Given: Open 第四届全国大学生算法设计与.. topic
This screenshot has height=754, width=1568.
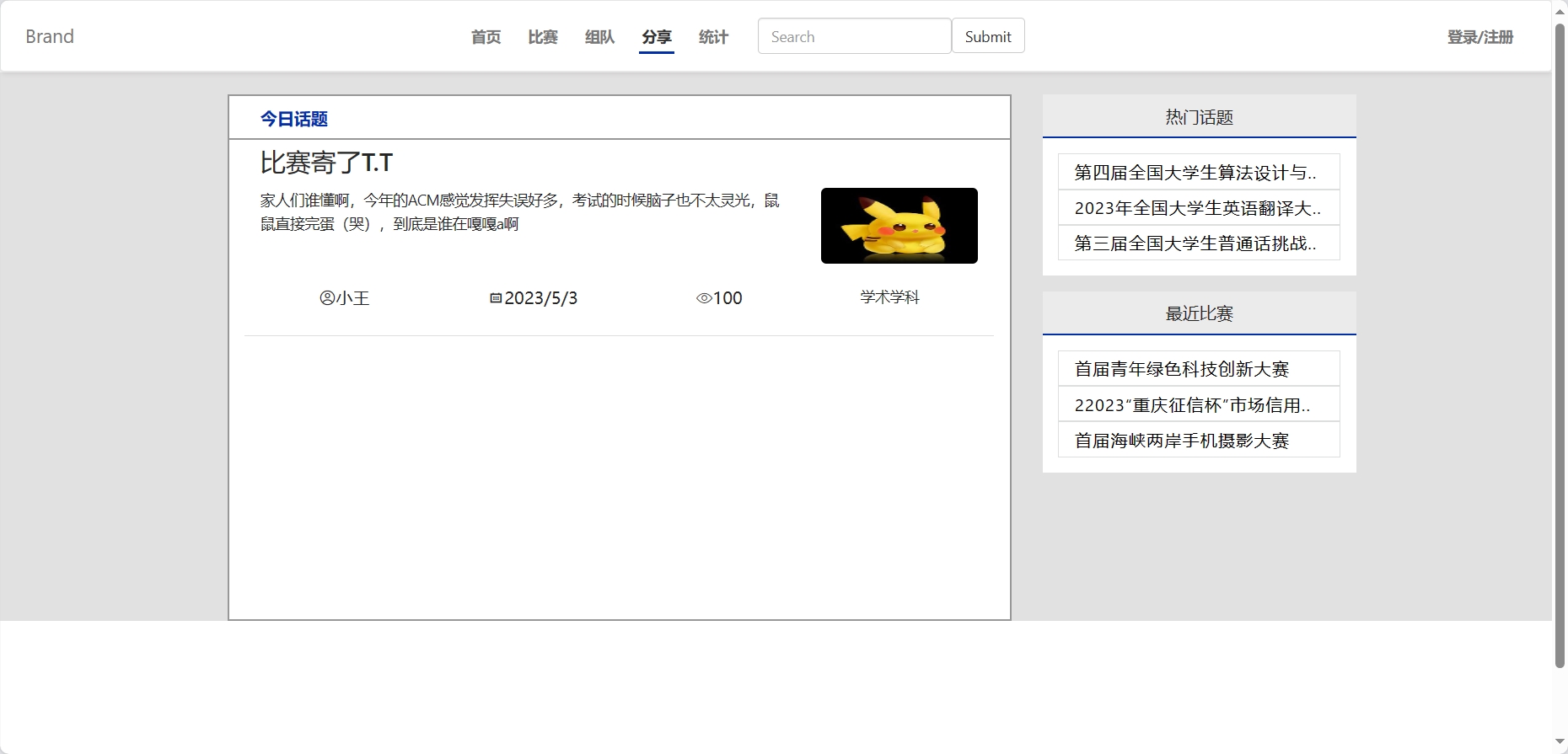Looking at the screenshot, I should click(x=1199, y=172).
